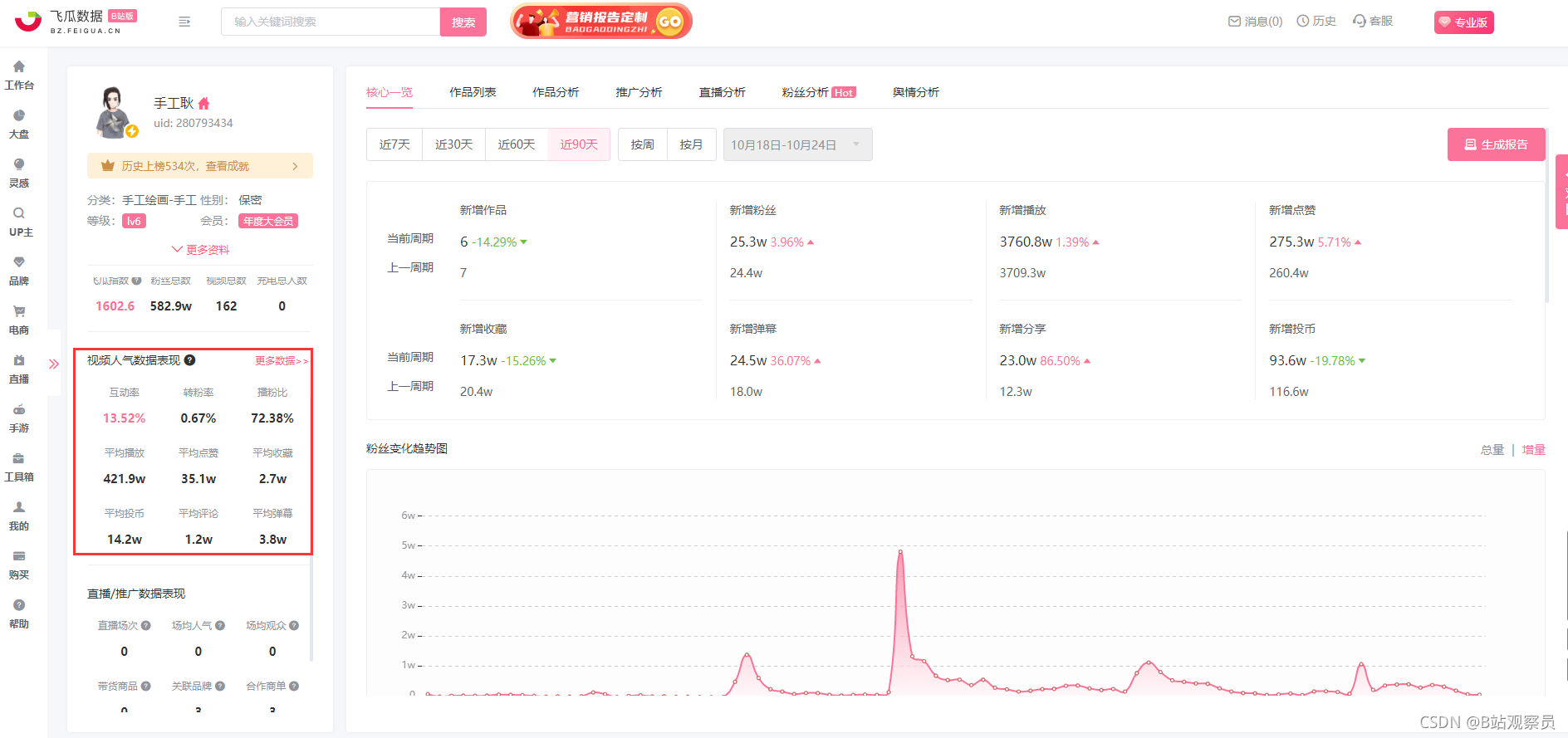Click the pink home icon beside 手工耿
This screenshot has height=738, width=1568.
[204, 104]
